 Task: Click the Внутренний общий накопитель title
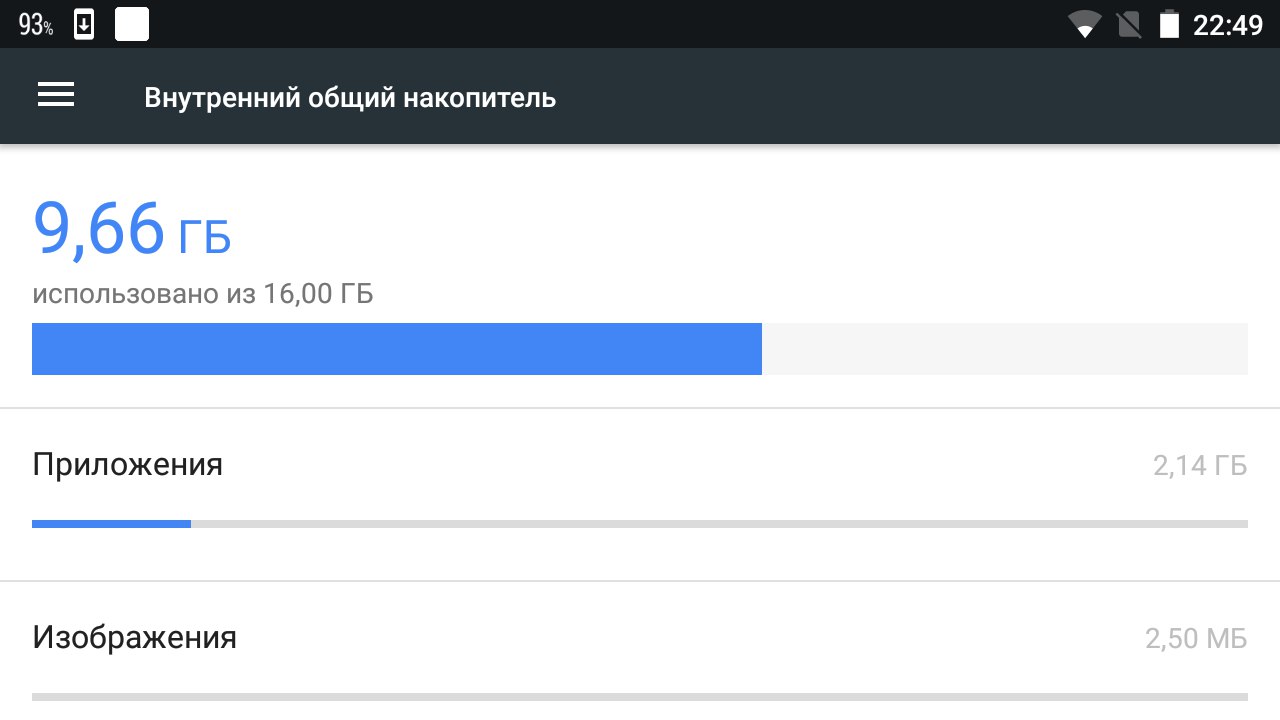[350, 98]
